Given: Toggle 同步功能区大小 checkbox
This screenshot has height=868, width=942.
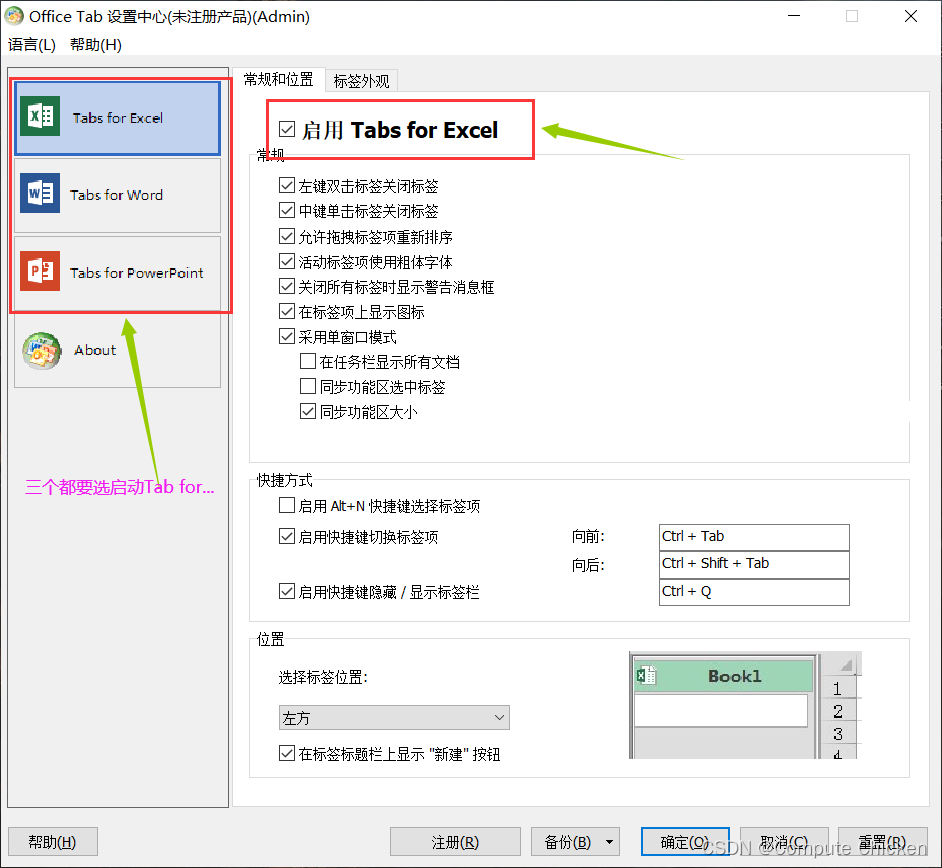Looking at the screenshot, I should [x=308, y=411].
